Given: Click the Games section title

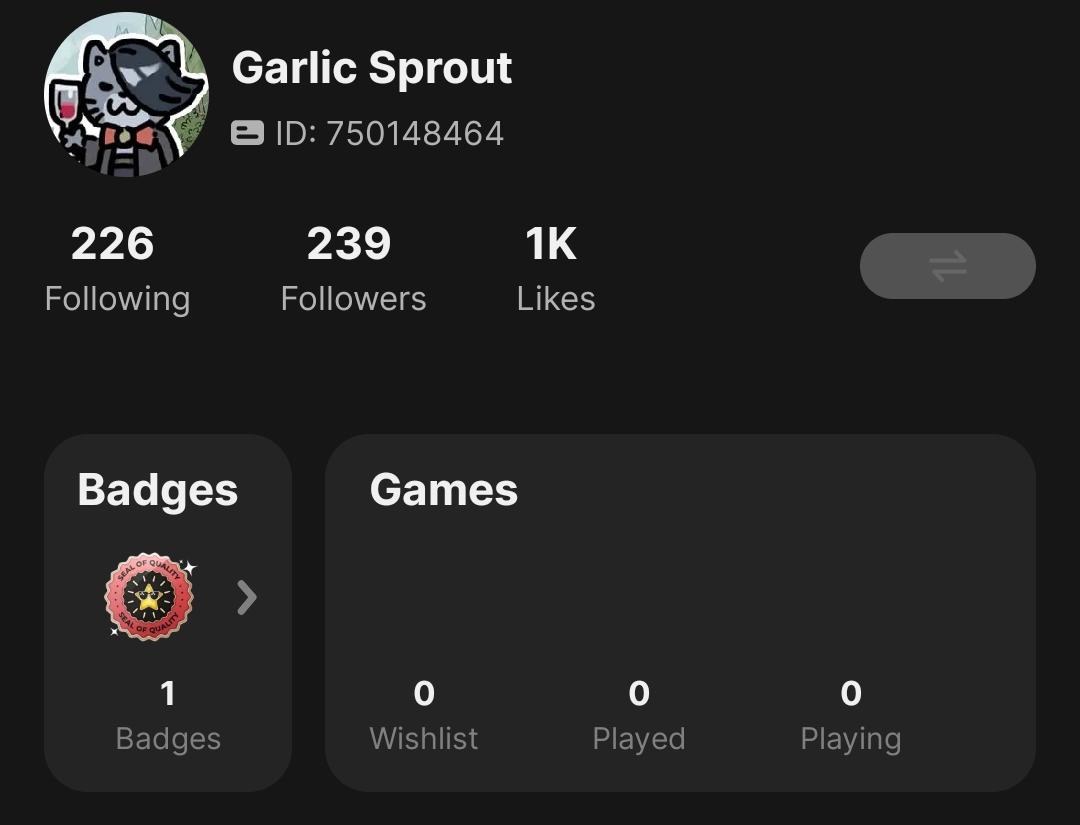Looking at the screenshot, I should (x=444, y=490).
